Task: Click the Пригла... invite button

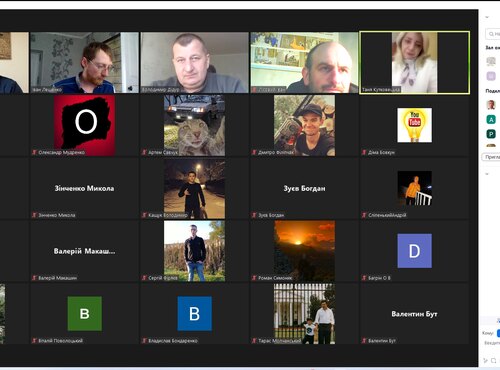Action: tap(491, 157)
